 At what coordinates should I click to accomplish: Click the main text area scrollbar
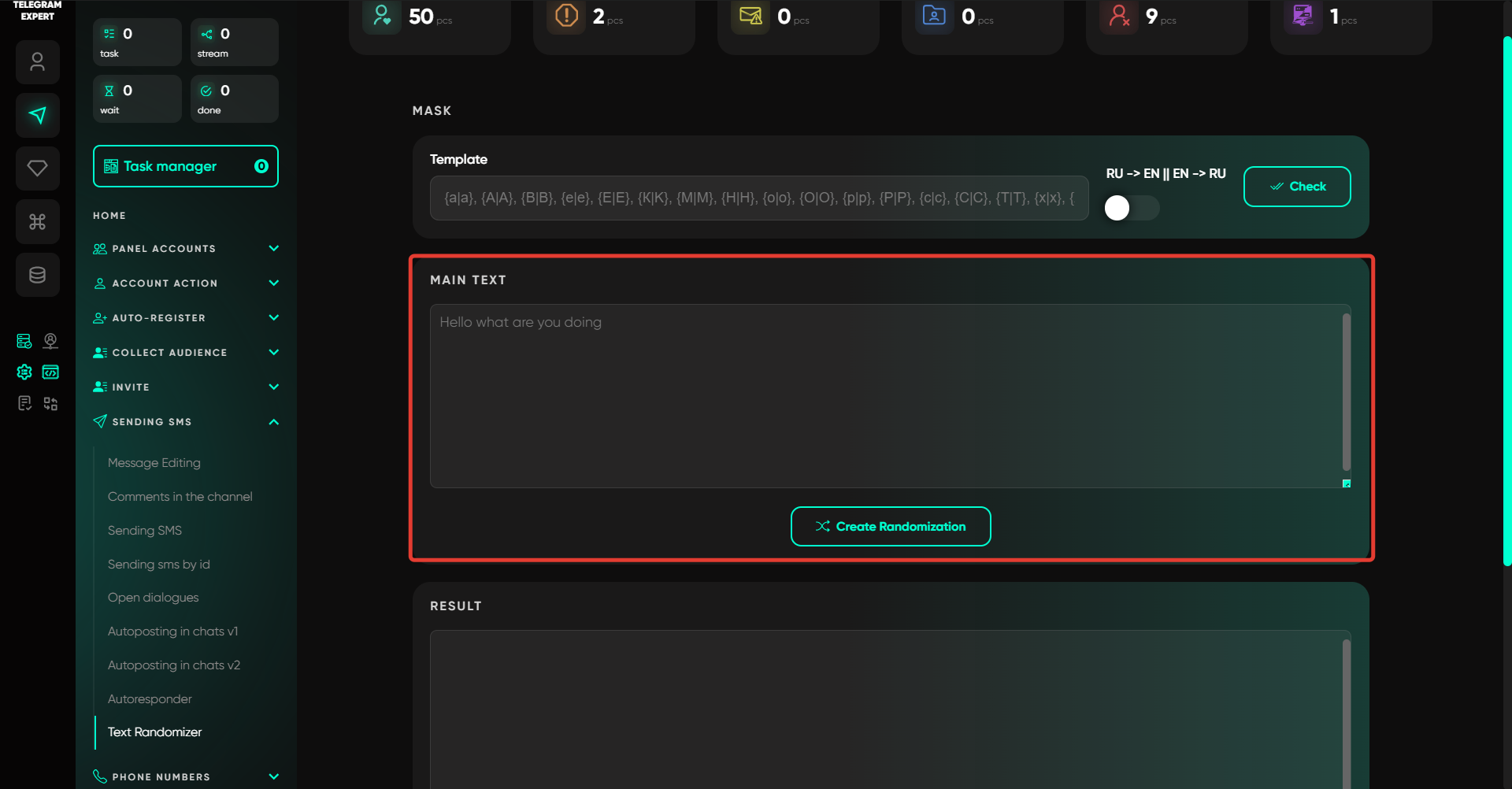pyautogui.click(x=1347, y=392)
